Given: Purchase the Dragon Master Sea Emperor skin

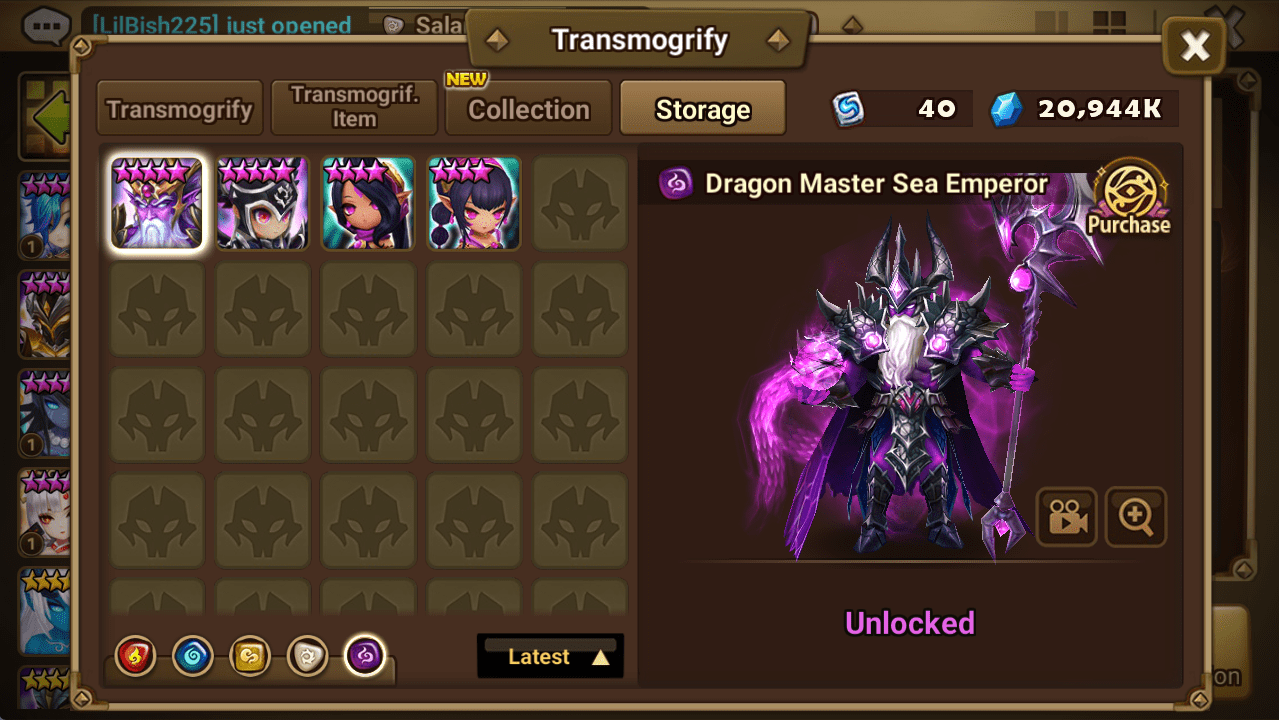Looking at the screenshot, I should [1130, 198].
